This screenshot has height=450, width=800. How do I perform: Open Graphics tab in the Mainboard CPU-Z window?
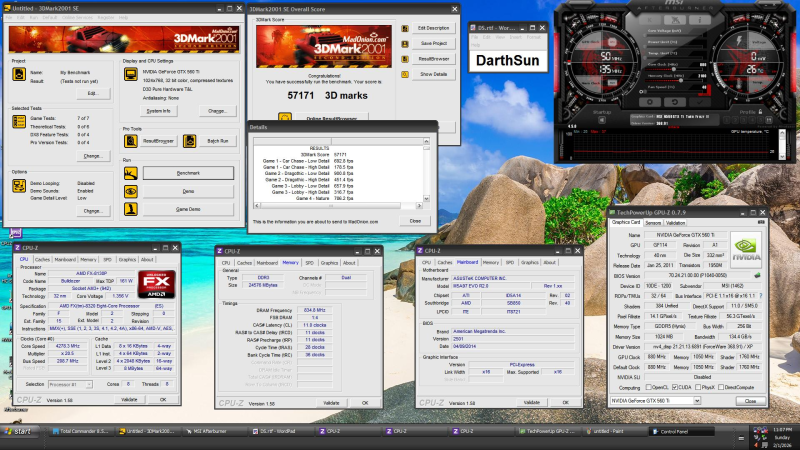530,262
